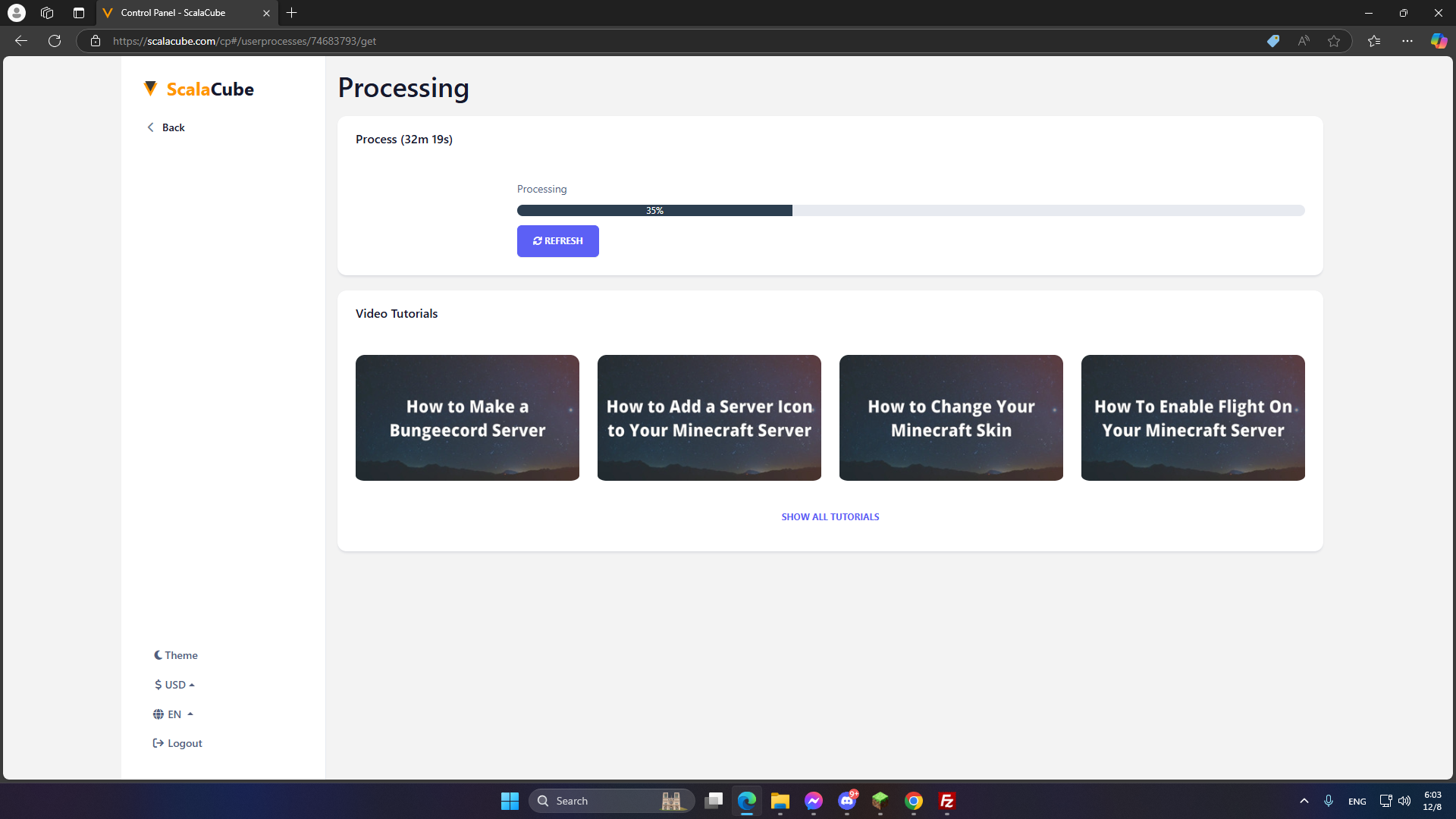Log out via the Logout link
1456x819 pixels.
pyautogui.click(x=177, y=743)
